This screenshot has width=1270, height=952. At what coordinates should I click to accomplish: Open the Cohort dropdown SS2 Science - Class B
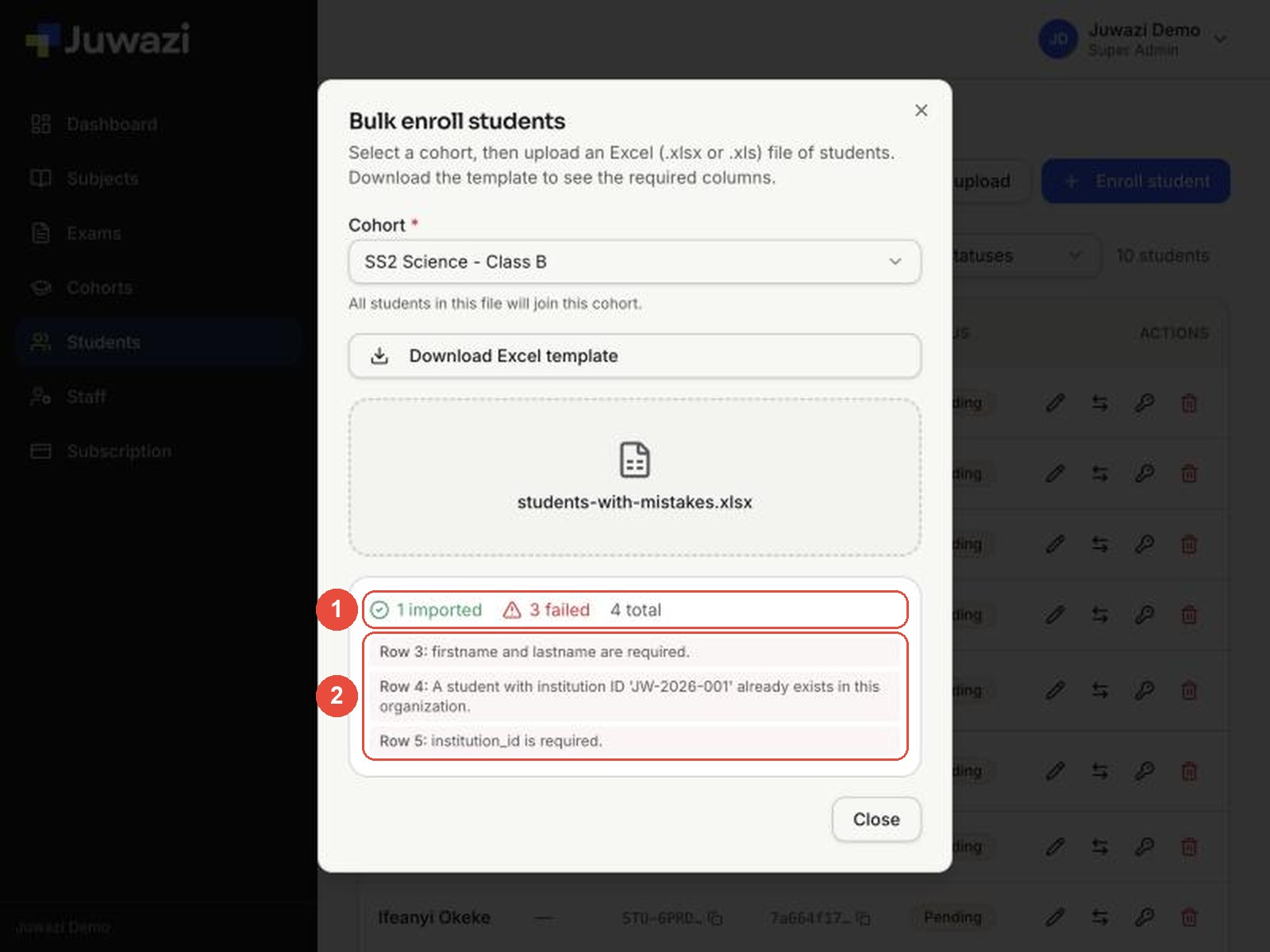coord(634,262)
